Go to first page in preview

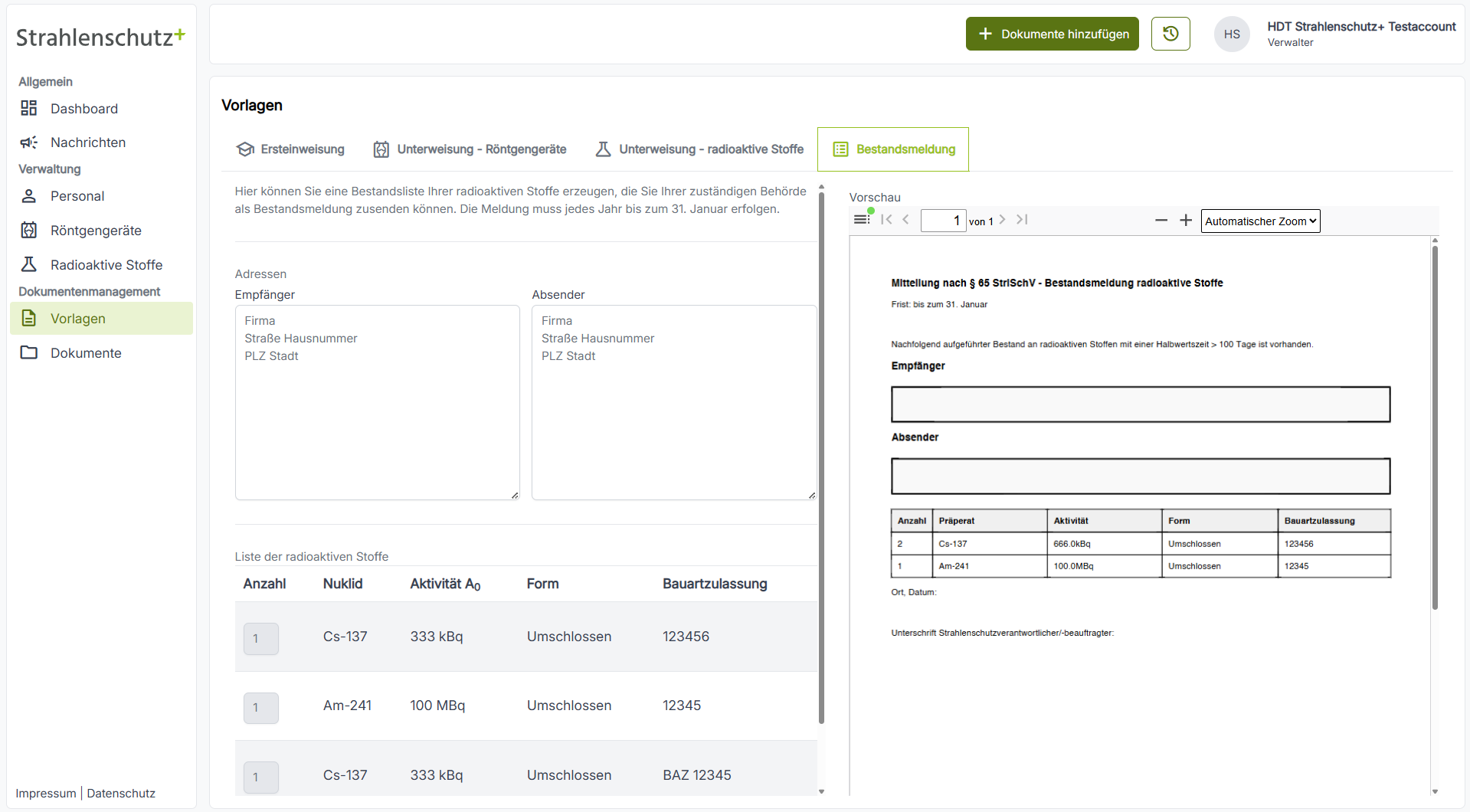tap(886, 220)
